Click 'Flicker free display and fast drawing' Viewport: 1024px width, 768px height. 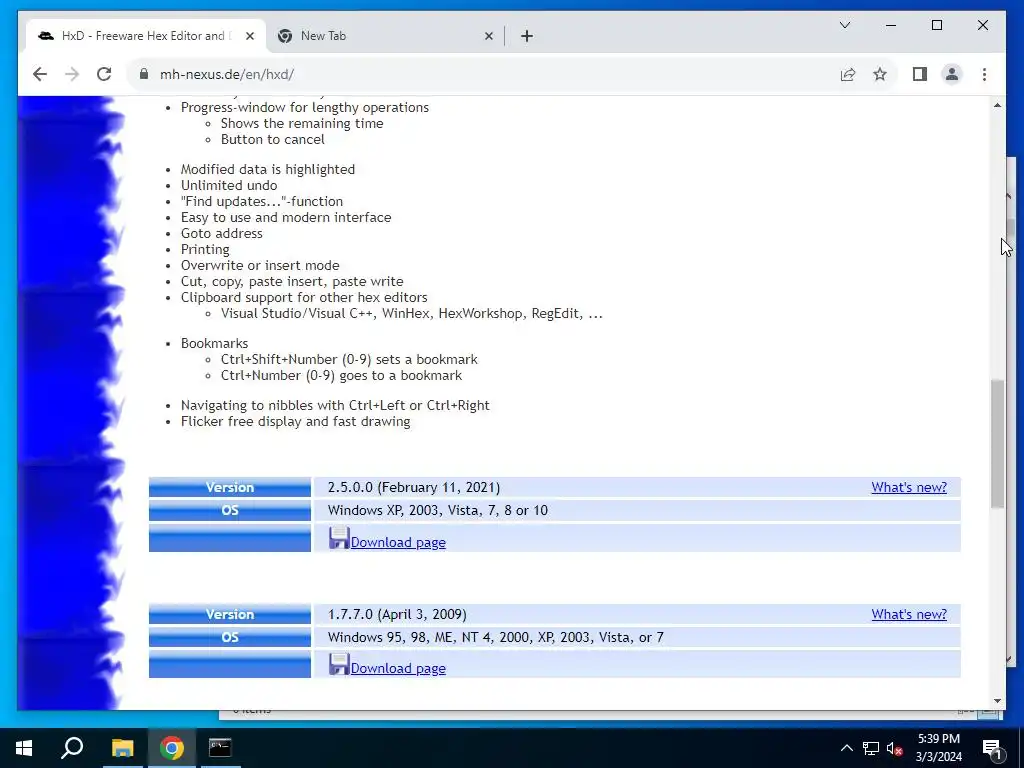pyautogui.click(x=295, y=421)
